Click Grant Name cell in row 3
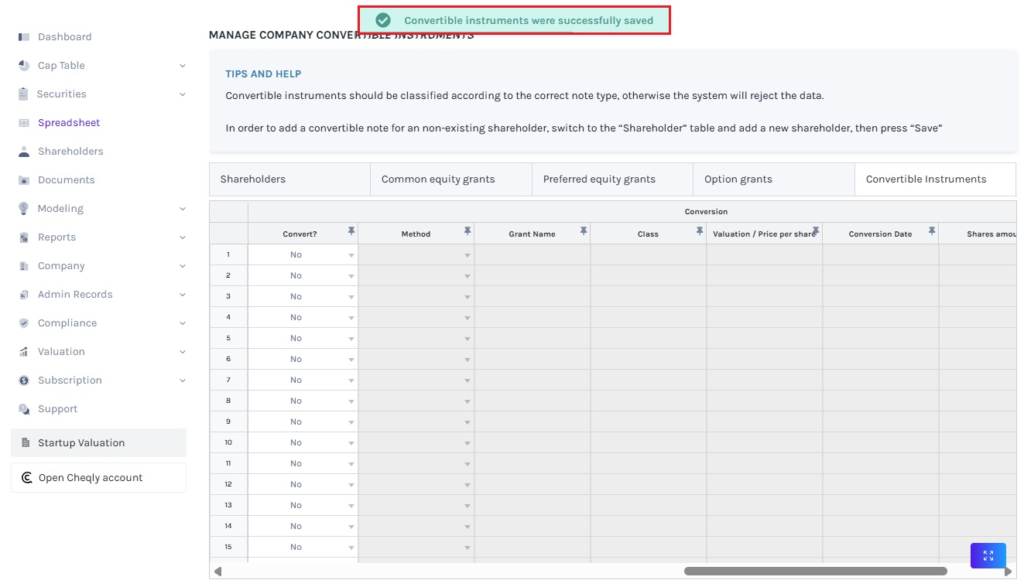This screenshot has width=1024, height=587. tap(532, 297)
